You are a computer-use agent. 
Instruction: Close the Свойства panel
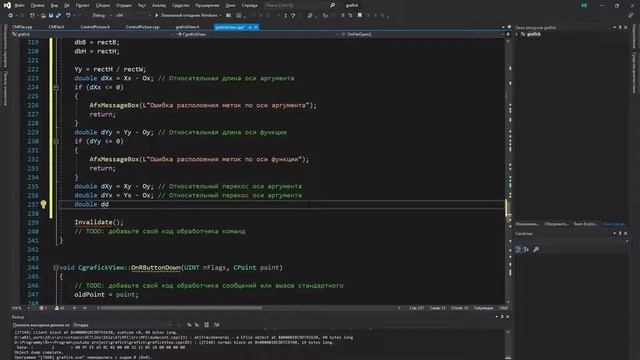[626, 234]
